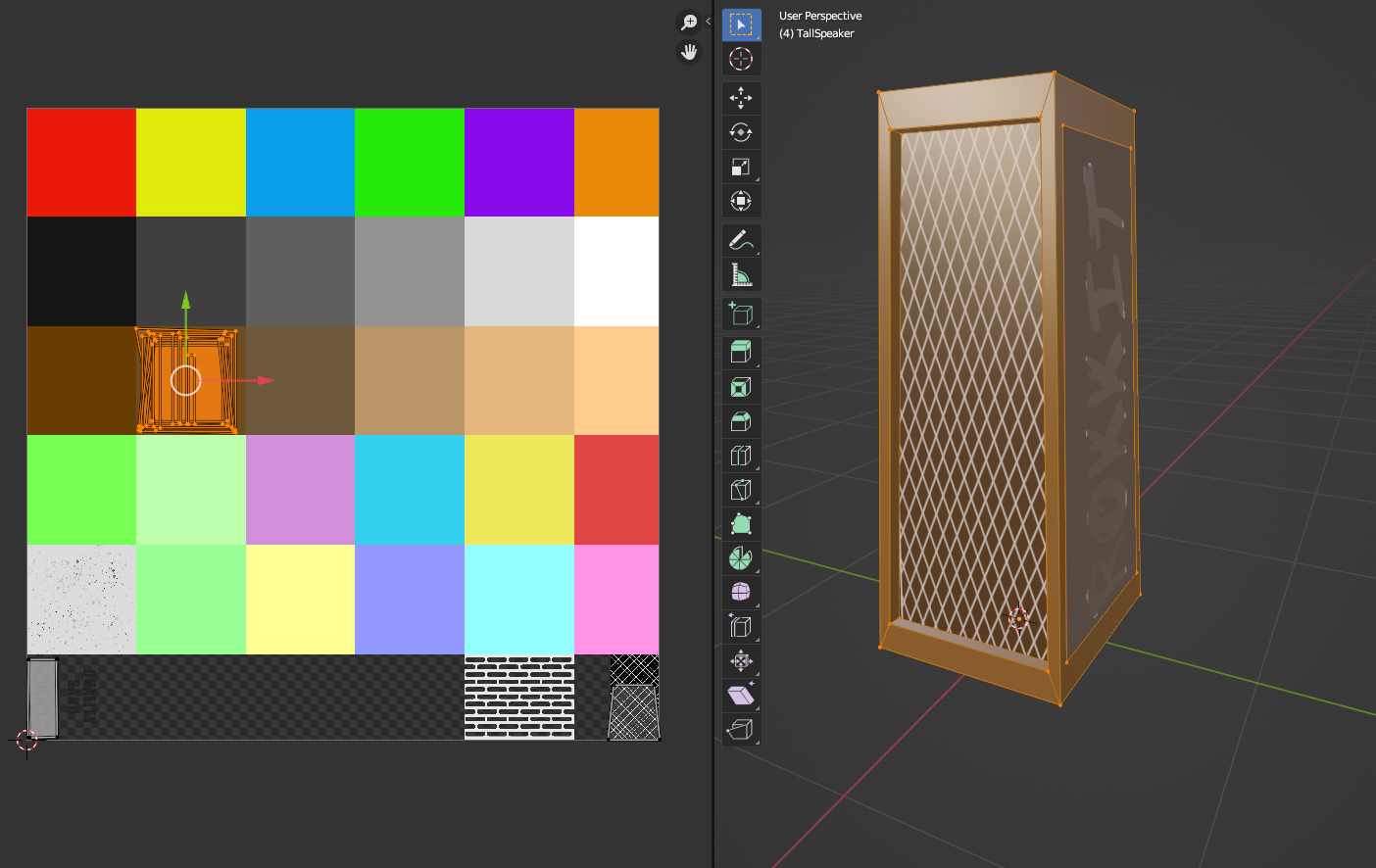Click the purple palette swatch
1376x868 pixels.
(x=518, y=163)
